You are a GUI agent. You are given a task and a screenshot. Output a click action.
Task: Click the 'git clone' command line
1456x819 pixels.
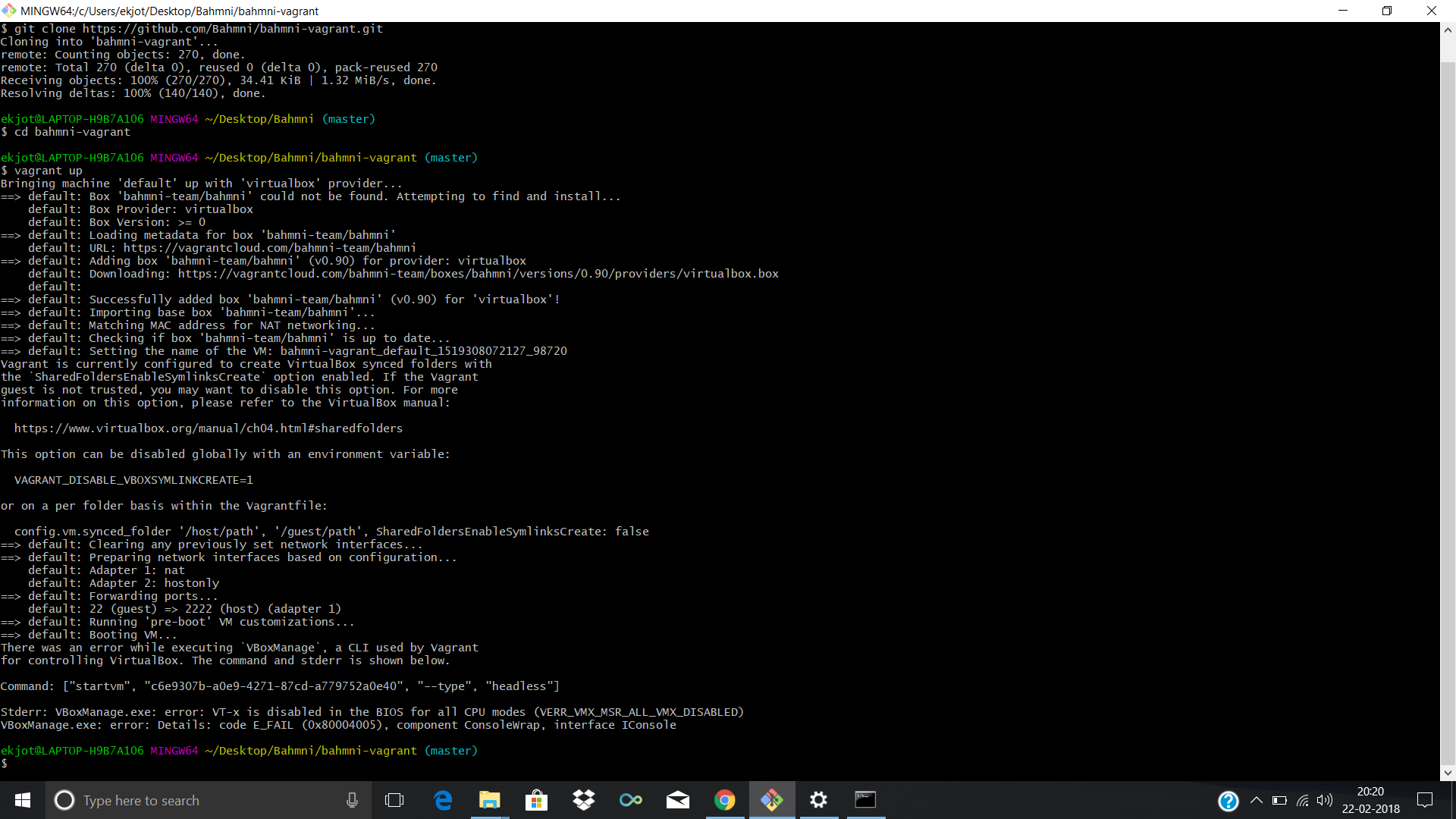pos(192,29)
